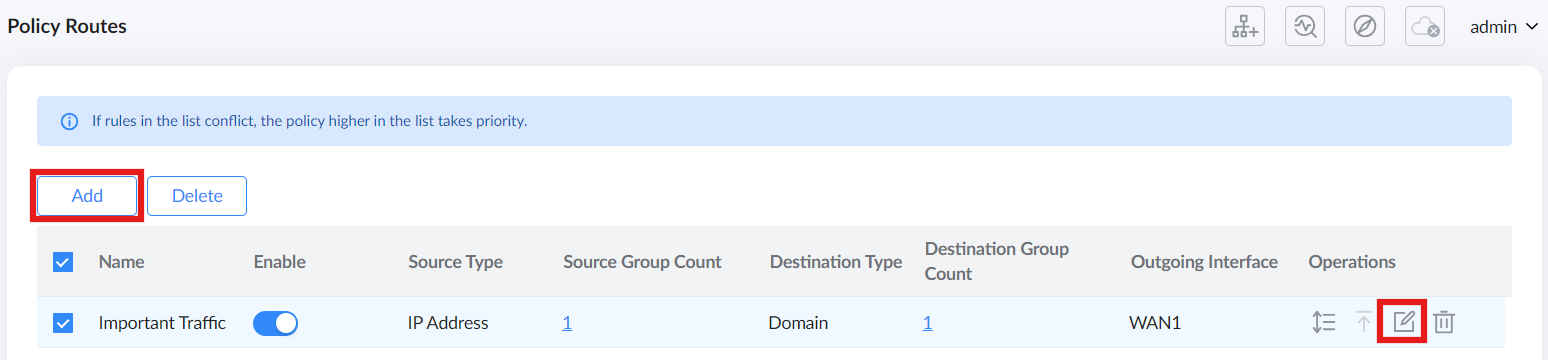The image size is (1548, 360).
Task: Open the admin user dropdown
Action: pos(1503,27)
